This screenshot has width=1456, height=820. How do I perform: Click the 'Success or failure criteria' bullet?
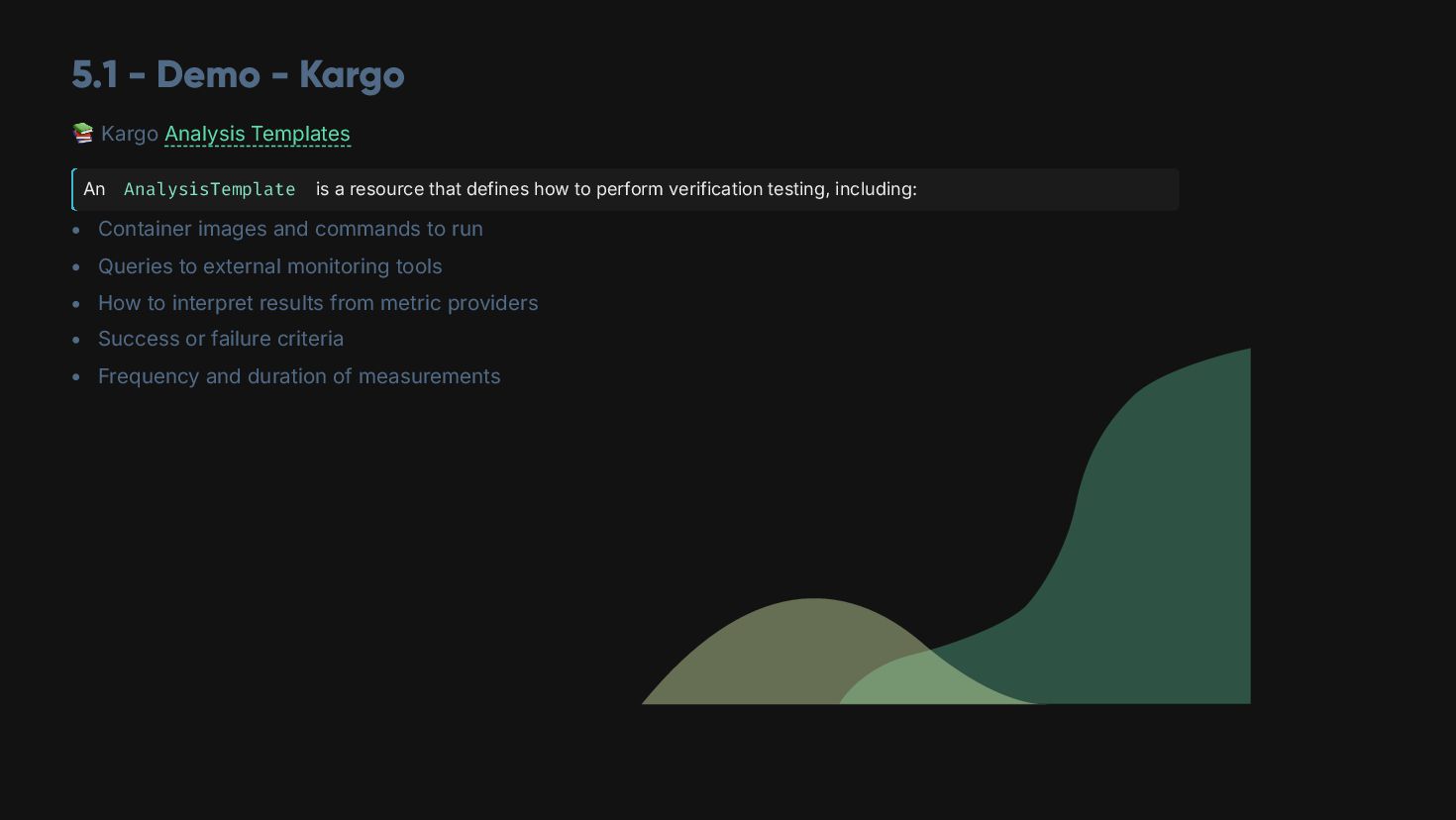pos(221,339)
